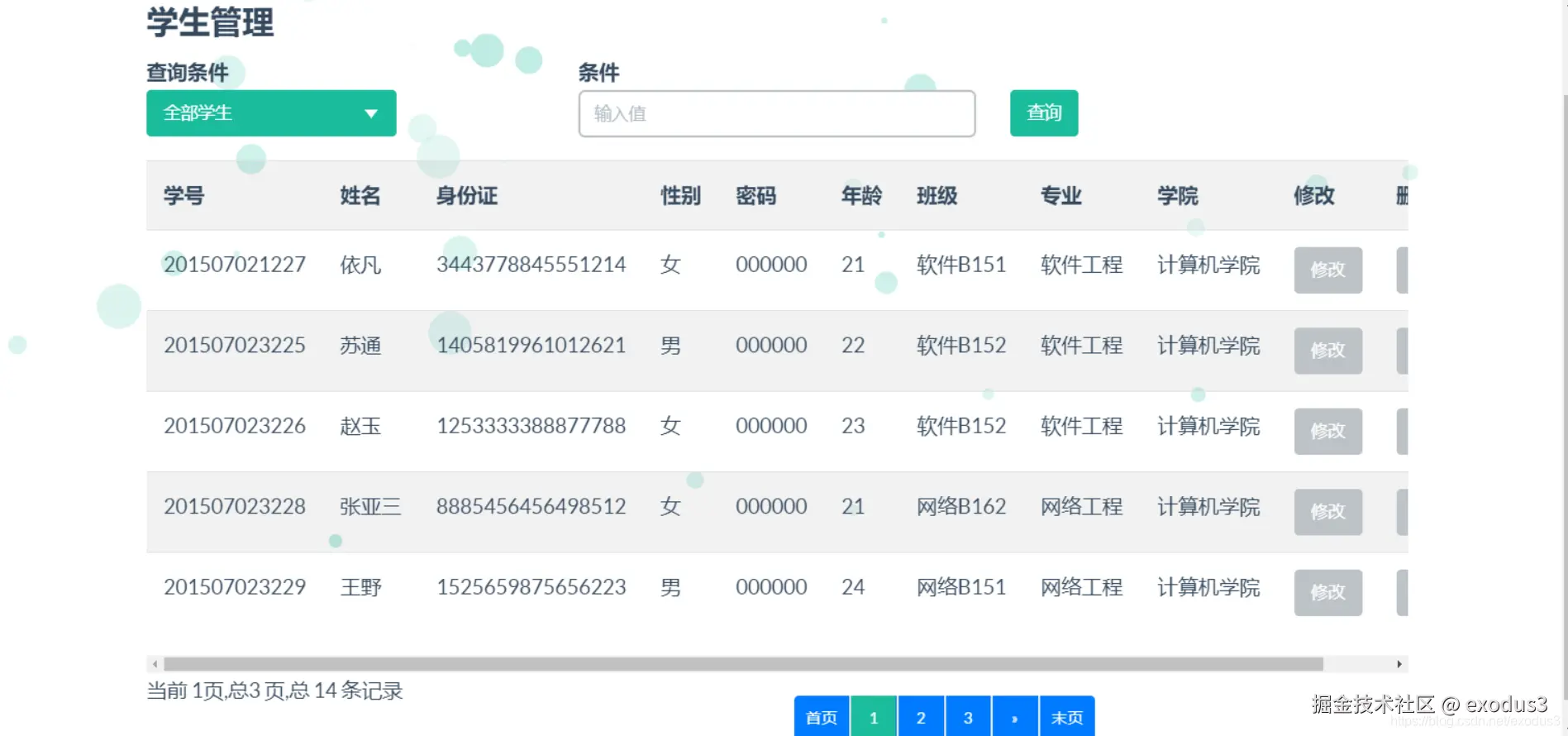Go to 首页 first page

822,717
